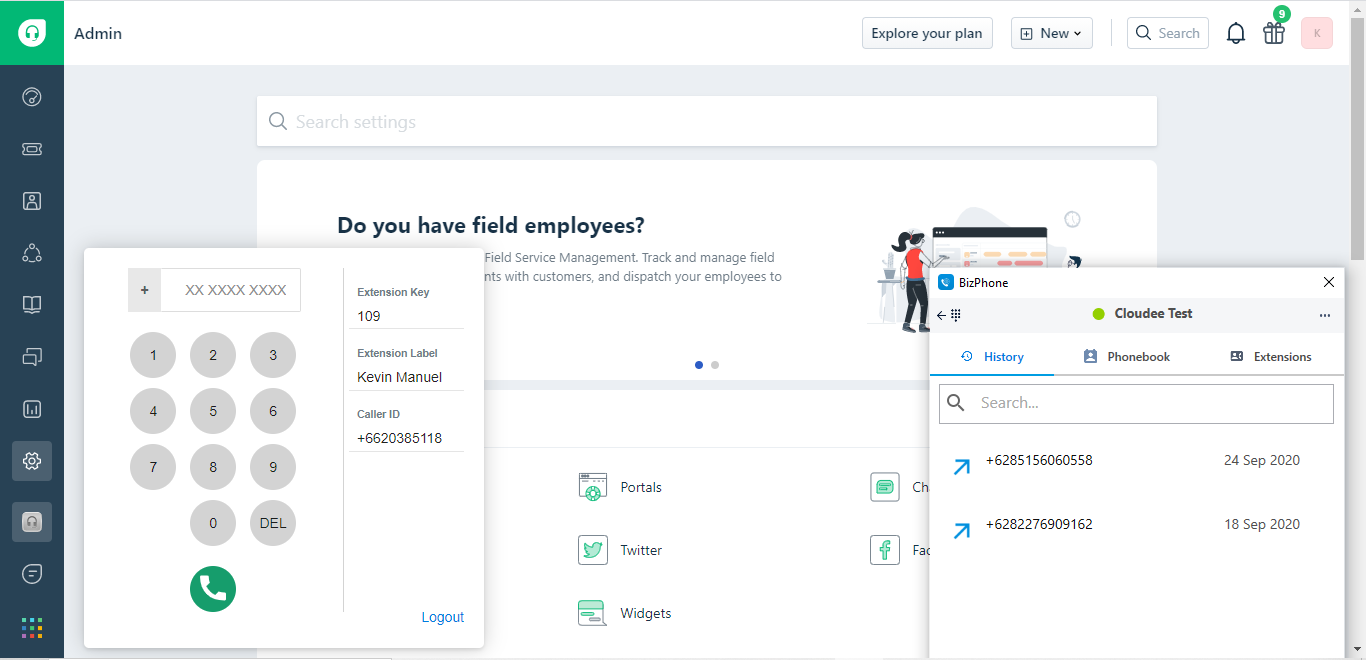Select the second carousel dot under the banner
The image size is (1366, 660).
(714, 365)
